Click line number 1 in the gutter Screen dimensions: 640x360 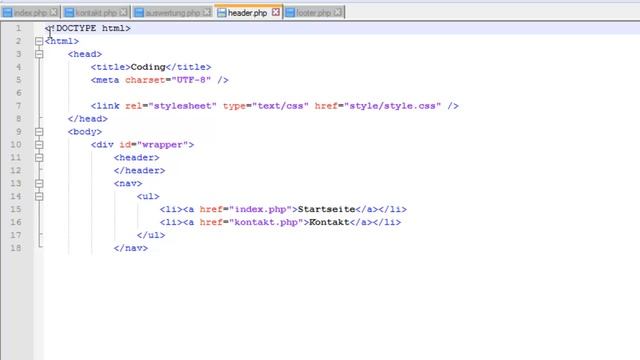[18, 28]
